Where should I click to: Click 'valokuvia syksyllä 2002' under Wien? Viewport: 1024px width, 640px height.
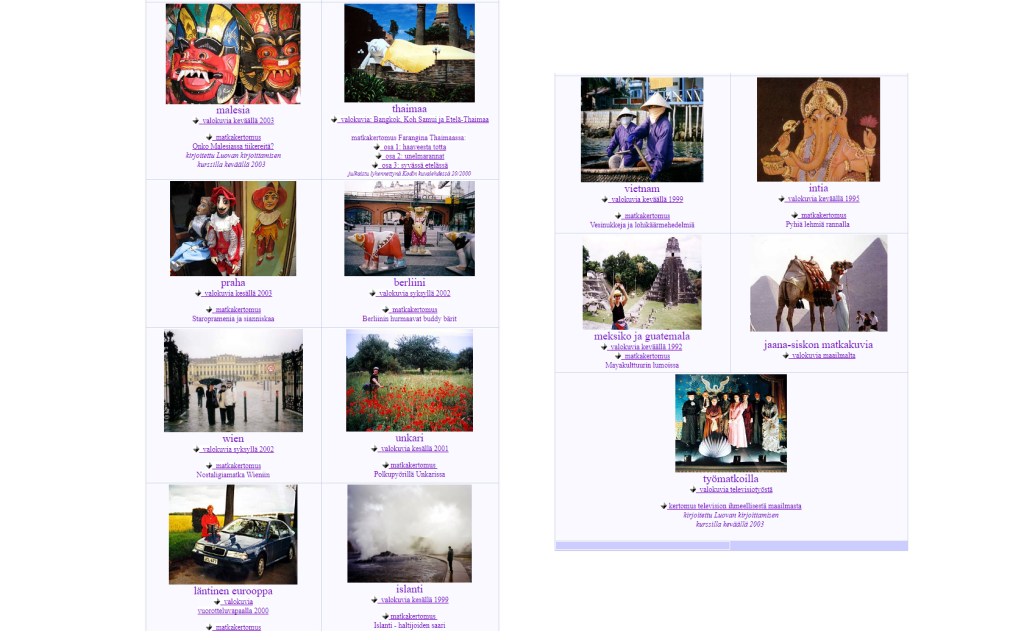(238, 450)
